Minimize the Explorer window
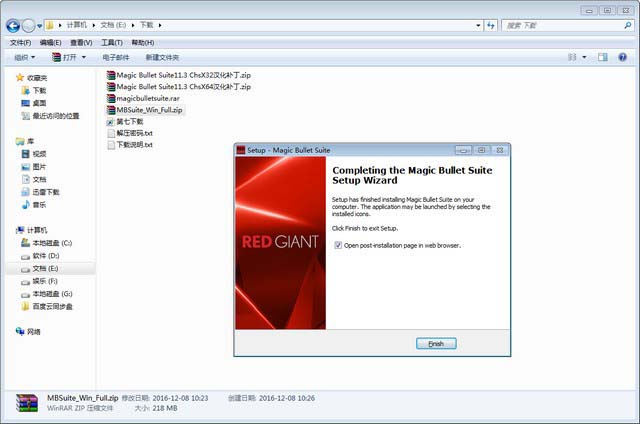This screenshot has height=424, width=640. pyautogui.click(x=589, y=11)
